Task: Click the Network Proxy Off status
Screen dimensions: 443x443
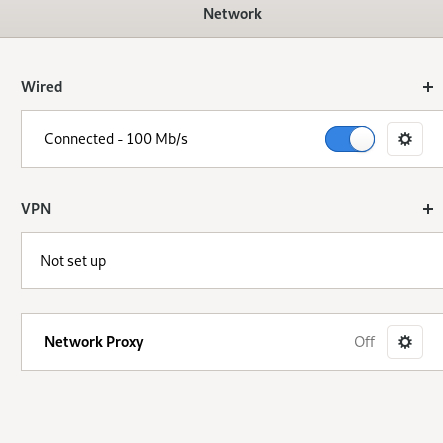Action: tap(364, 342)
